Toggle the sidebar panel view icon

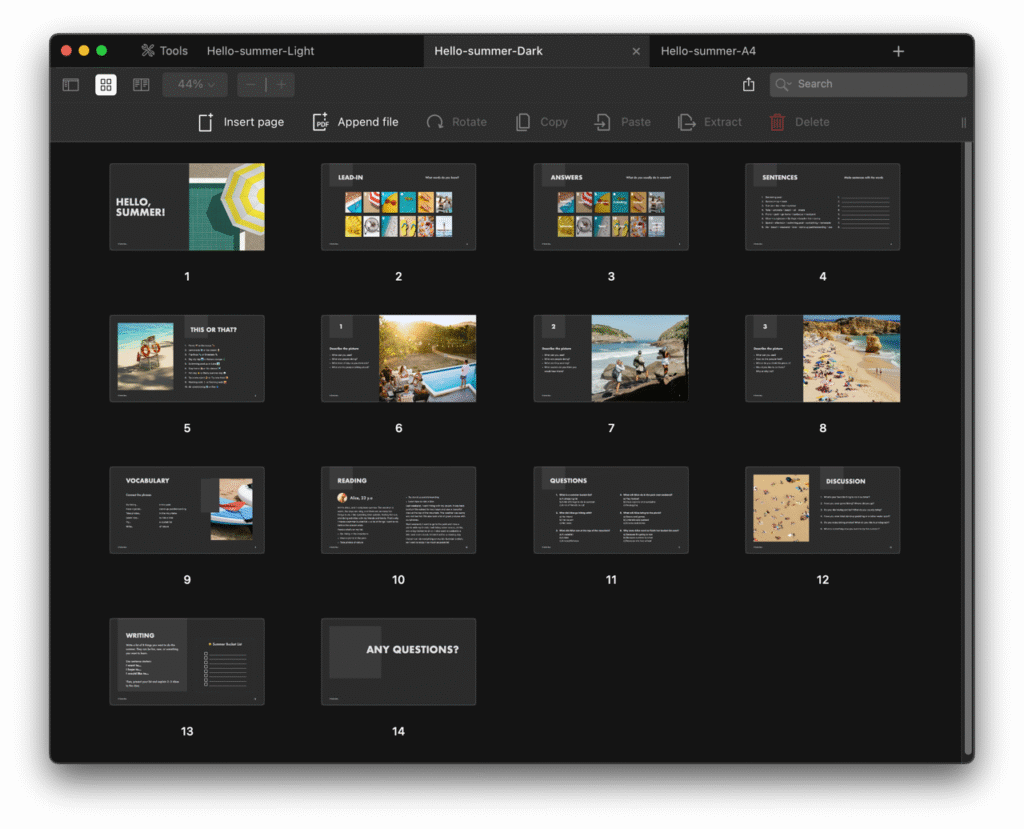point(71,85)
